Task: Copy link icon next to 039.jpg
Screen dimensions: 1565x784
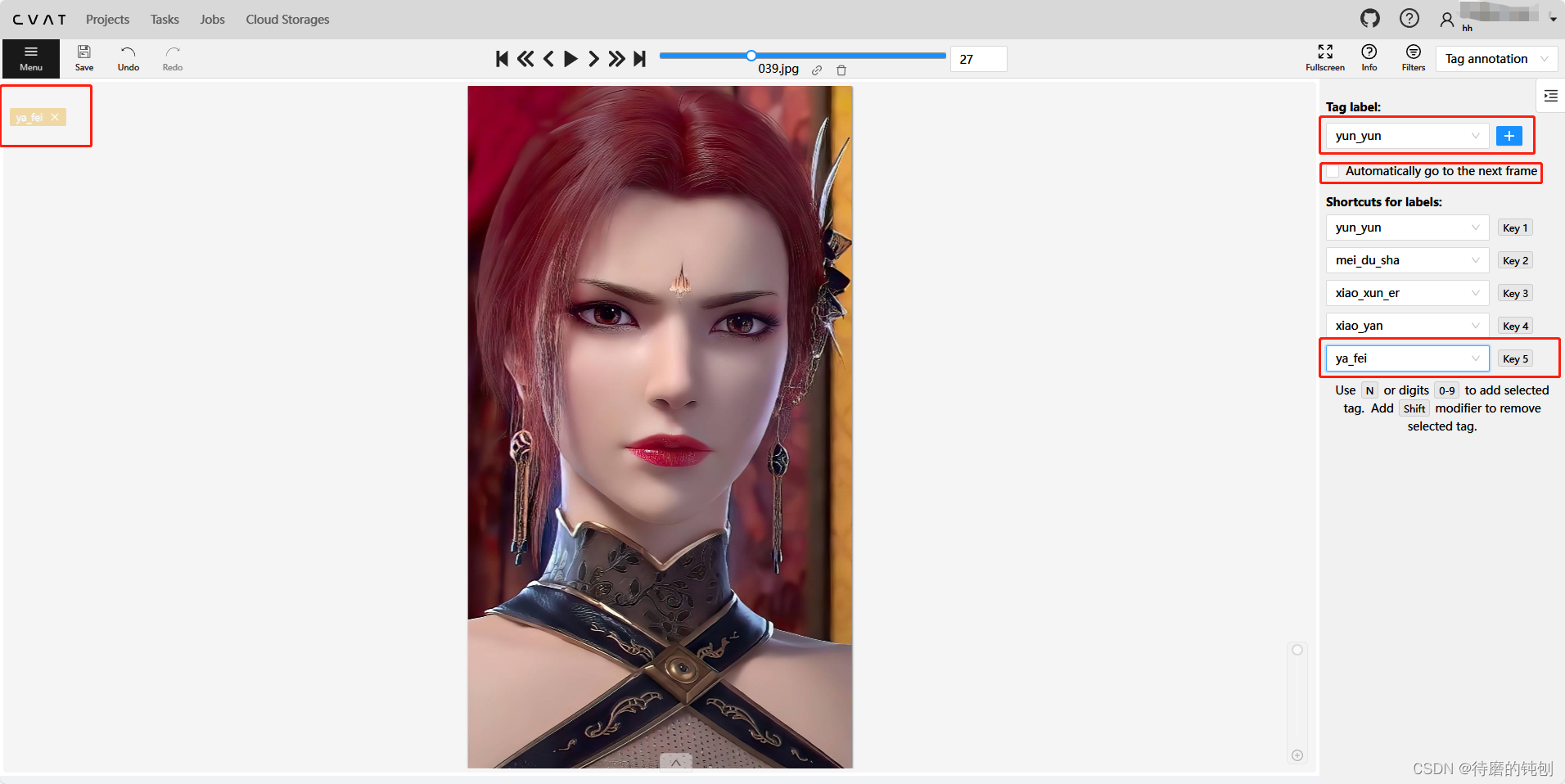Action: click(817, 70)
